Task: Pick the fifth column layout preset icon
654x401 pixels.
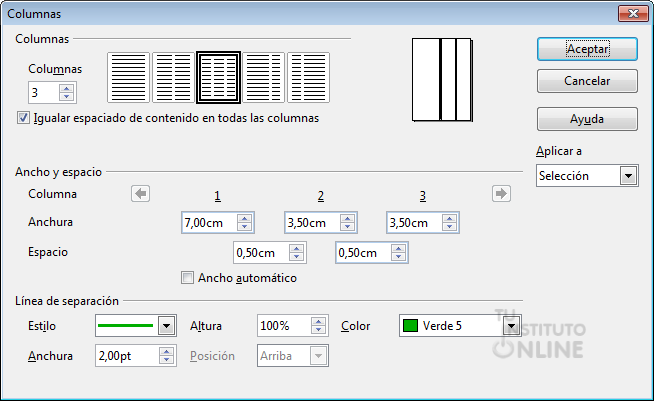Action: 309,77
